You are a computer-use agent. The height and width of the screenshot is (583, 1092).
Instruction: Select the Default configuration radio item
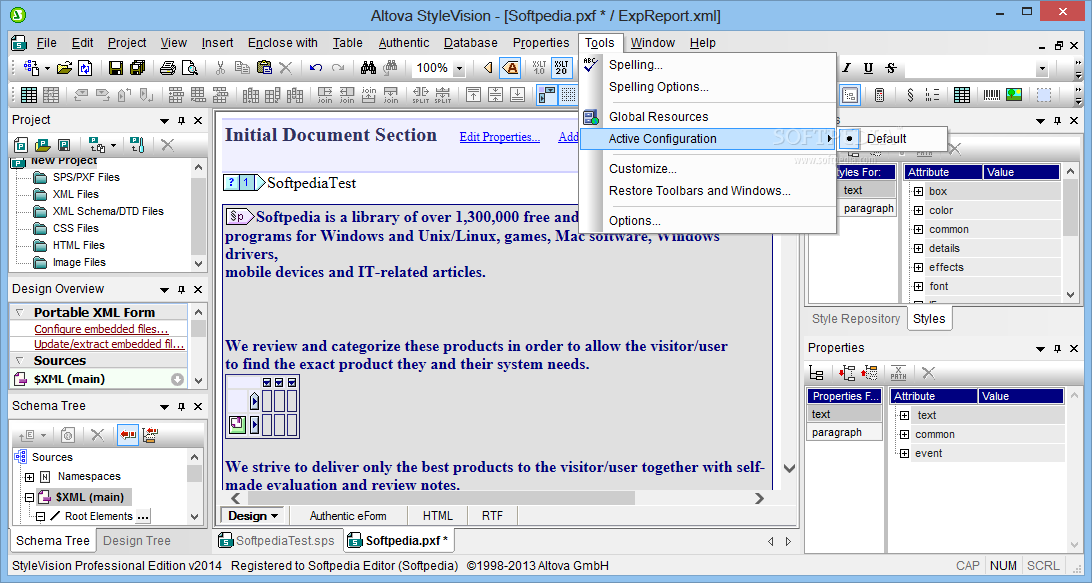pos(894,139)
